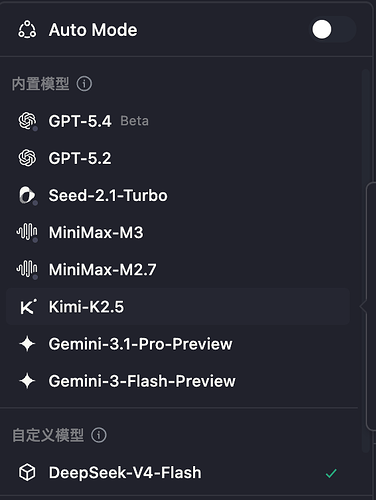Click the green checkmark on DeepSeek-V4-Flash
This screenshot has width=376, height=500.
(x=331, y=473)
